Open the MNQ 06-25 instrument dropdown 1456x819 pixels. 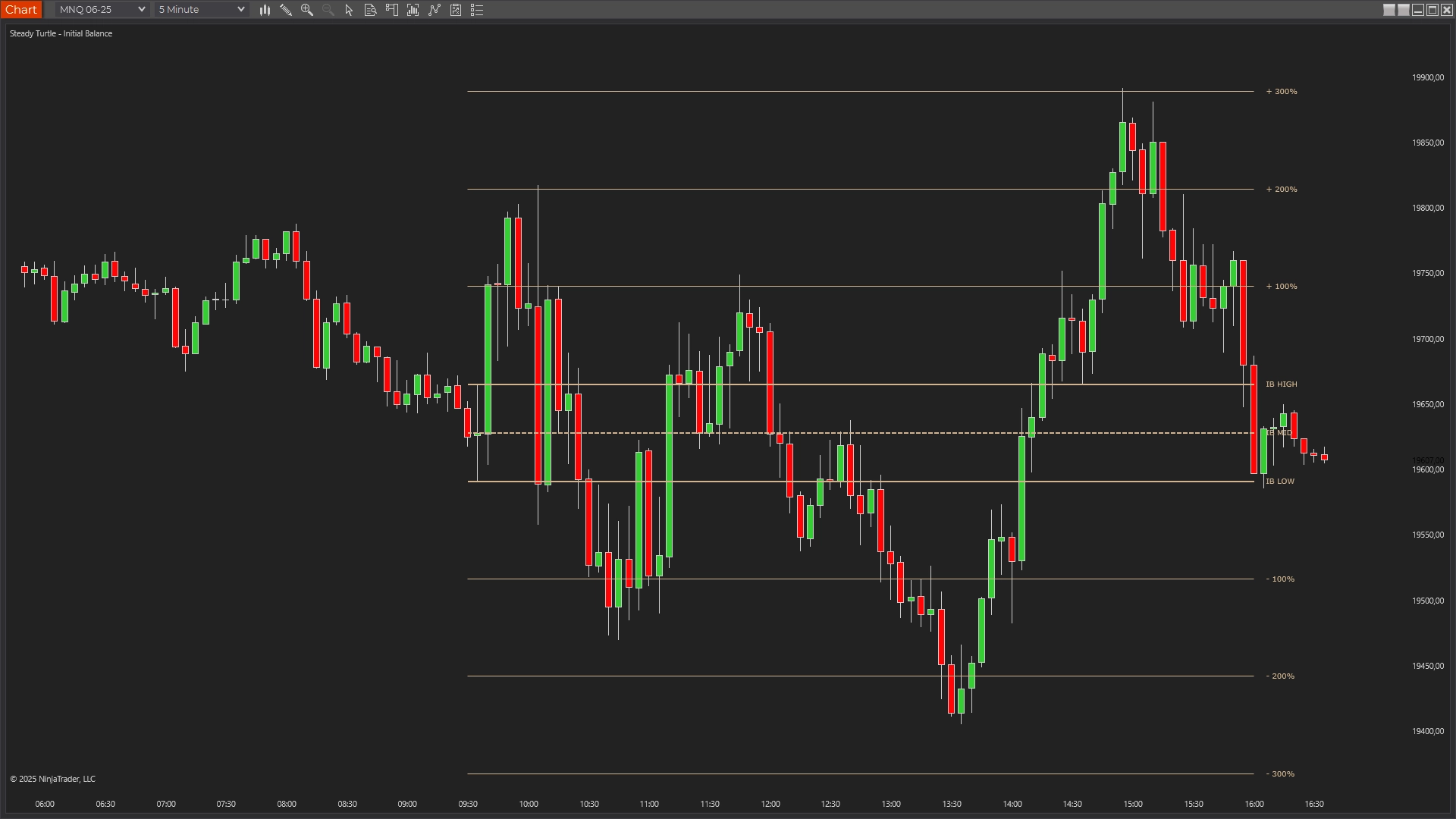pyautogui.click(x=102, y=10)
